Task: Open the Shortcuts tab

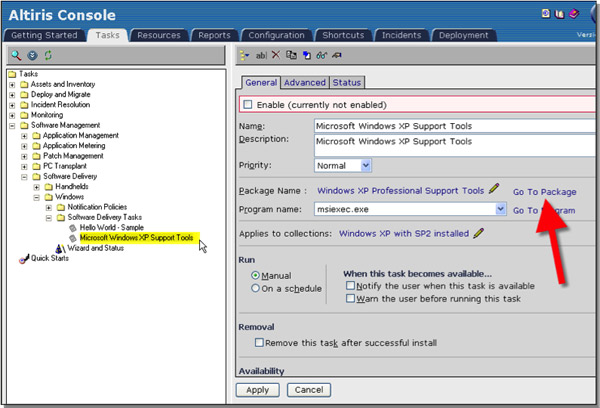Action: click(343, 35)
